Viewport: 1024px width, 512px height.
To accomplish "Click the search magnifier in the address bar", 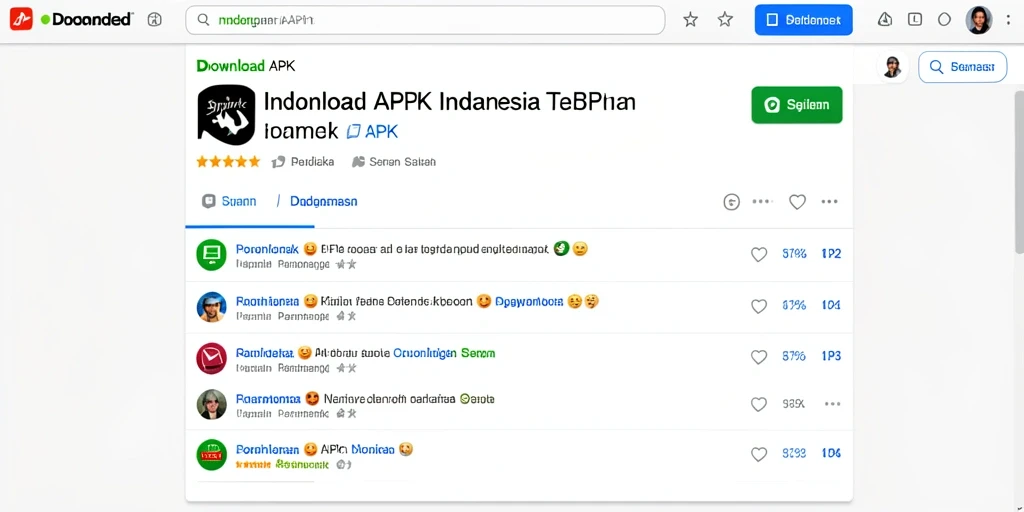I will (x=203, y=20).
